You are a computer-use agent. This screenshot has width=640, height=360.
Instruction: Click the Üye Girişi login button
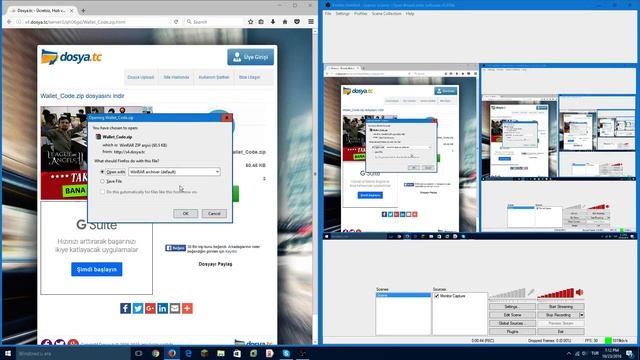click(x=251, y=57)
